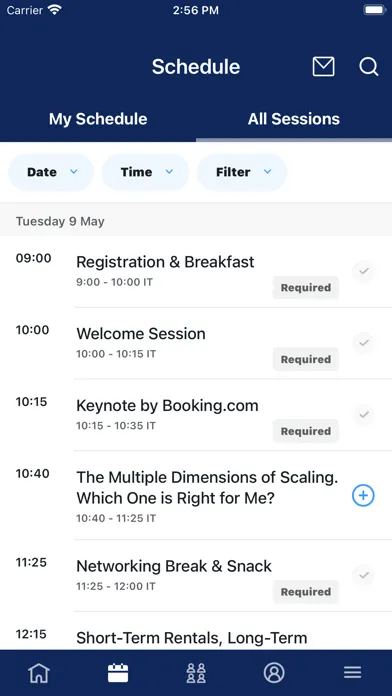Toggle checkmark for Registration & Breakfast

pos(364,271)
